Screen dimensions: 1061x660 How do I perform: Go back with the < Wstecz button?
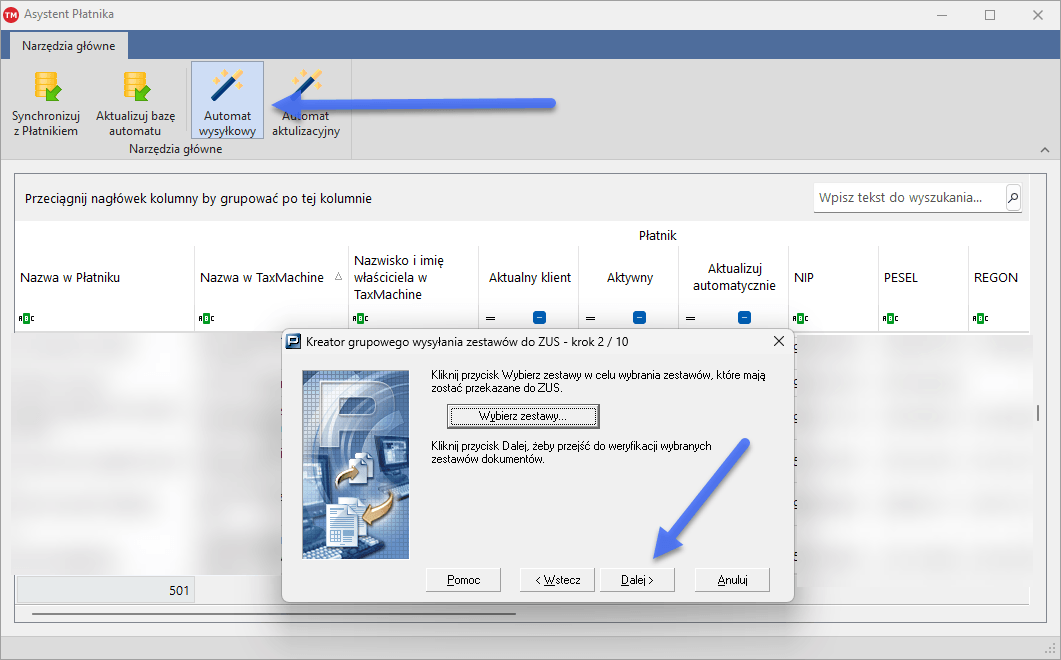coord(557,580)
